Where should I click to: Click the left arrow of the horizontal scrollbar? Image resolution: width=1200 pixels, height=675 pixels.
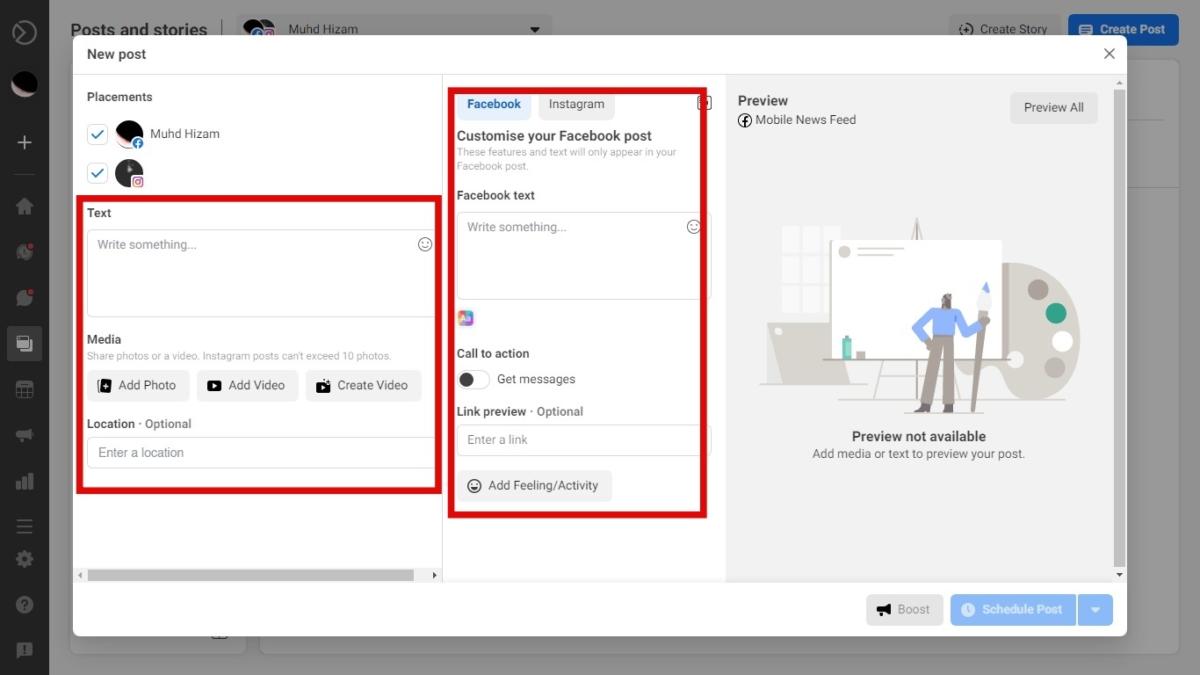(79, 576)
